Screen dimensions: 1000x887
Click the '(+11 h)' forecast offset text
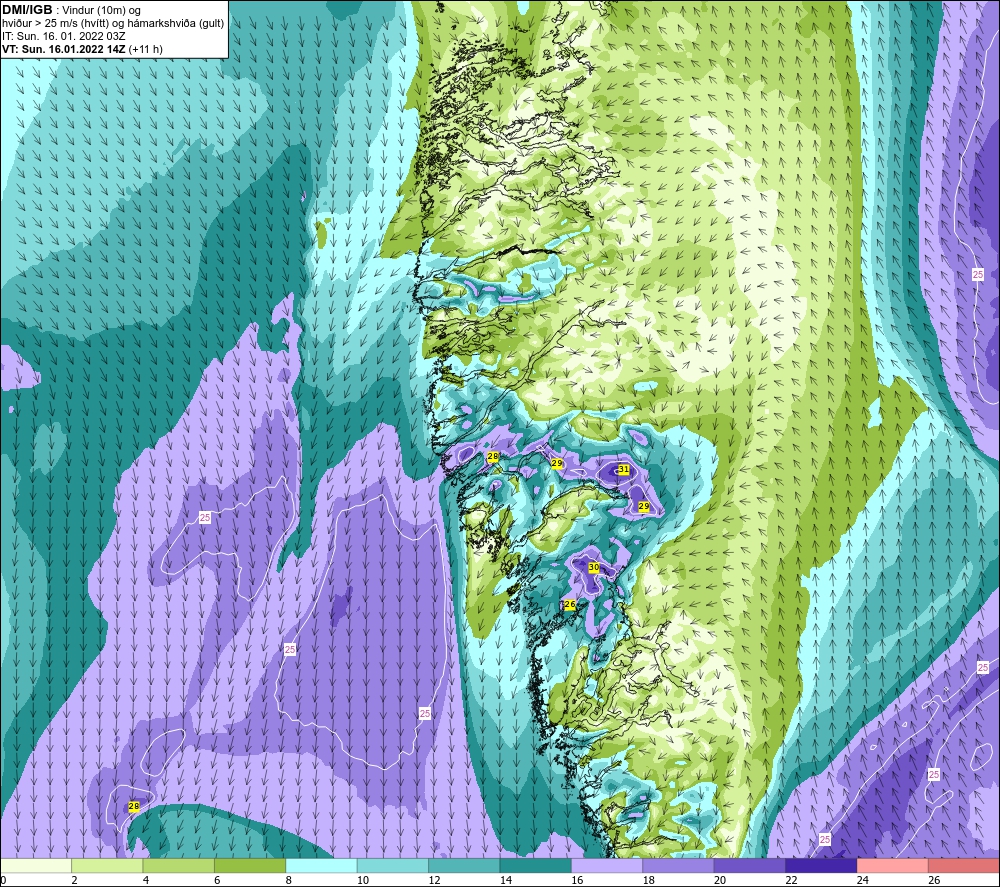[145, 49]
